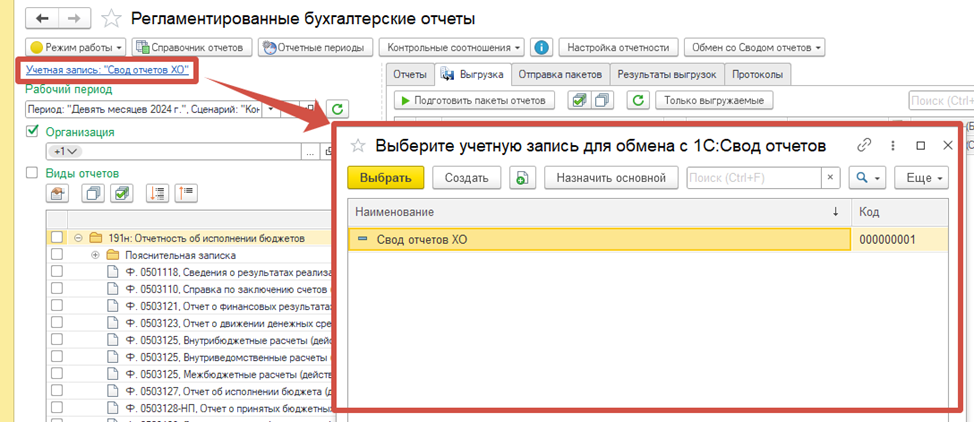The image size is (974, 422).
Task: Uncheck all report types under Виды отчетов
Action: coord(93,194)
